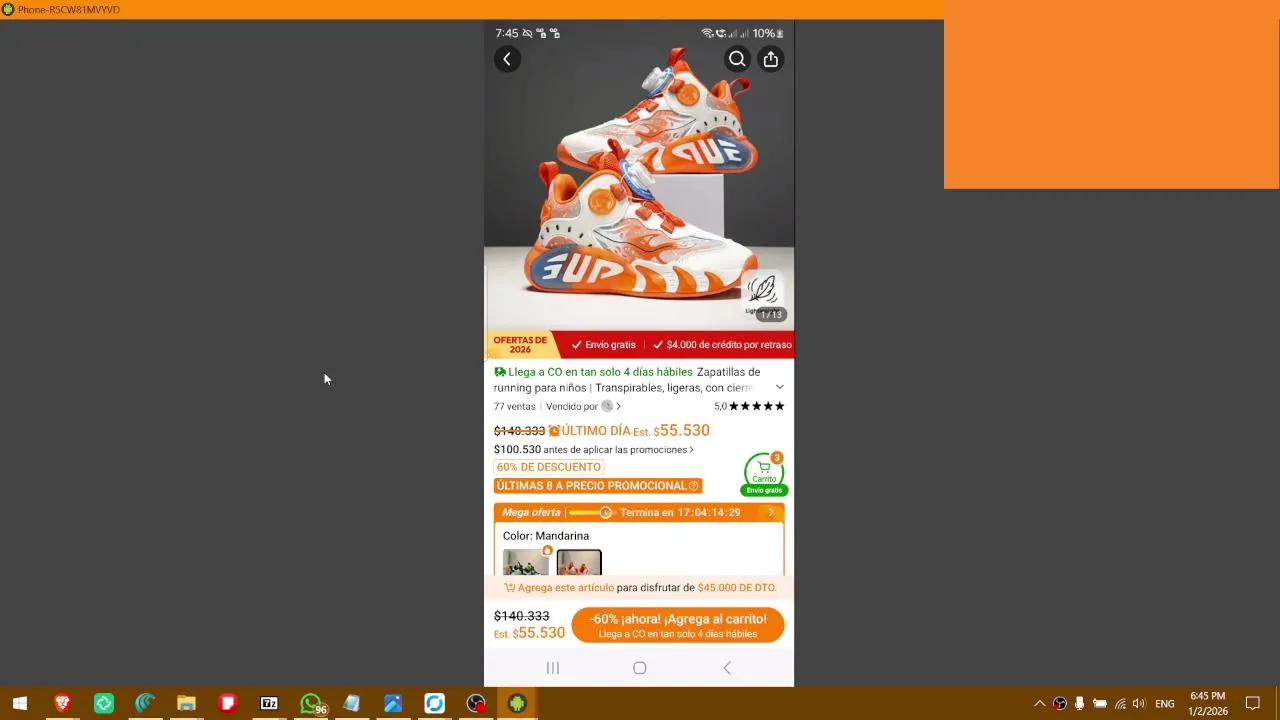1280x720 pixels.
Task: Tap the 77 ventas text
Action: pos(515,407)
